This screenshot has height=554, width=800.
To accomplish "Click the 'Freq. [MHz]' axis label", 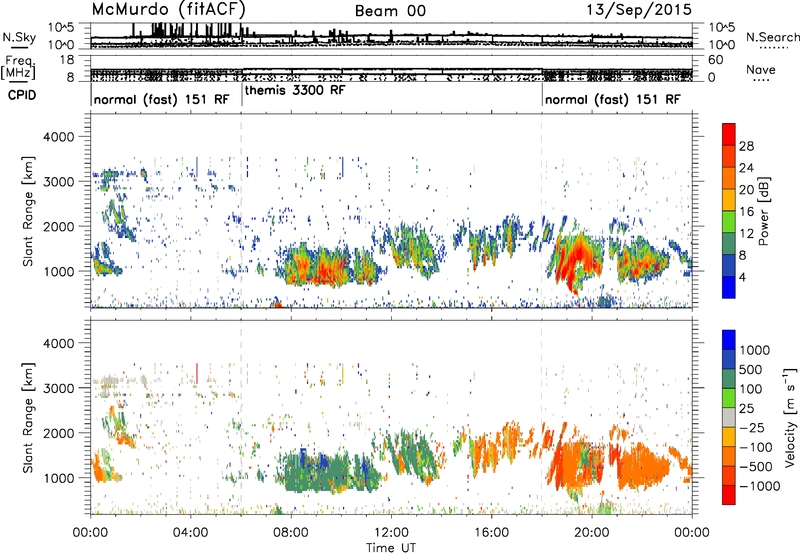I will tap(19, 67).
